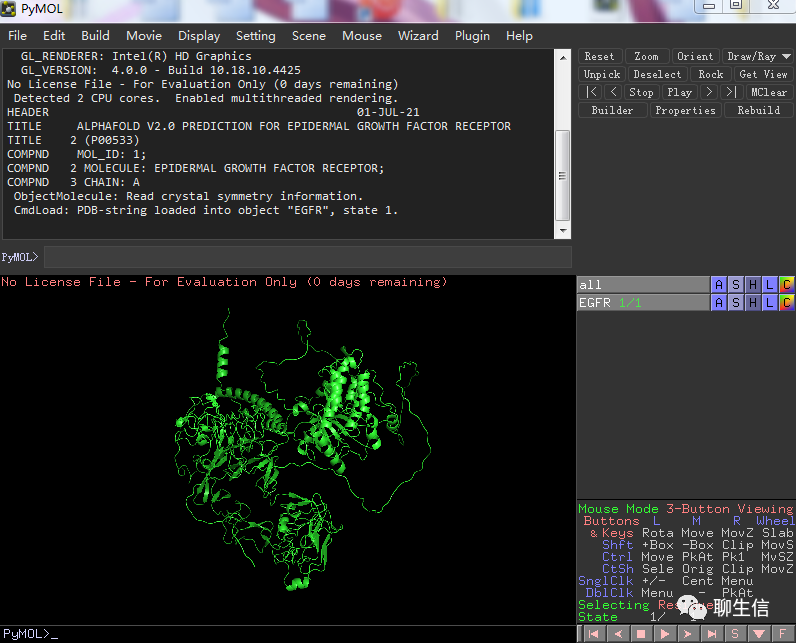Screen dimensions: 796x643
Task: Click the play triangle in bottom playback bar
Action: coord(665,633)
